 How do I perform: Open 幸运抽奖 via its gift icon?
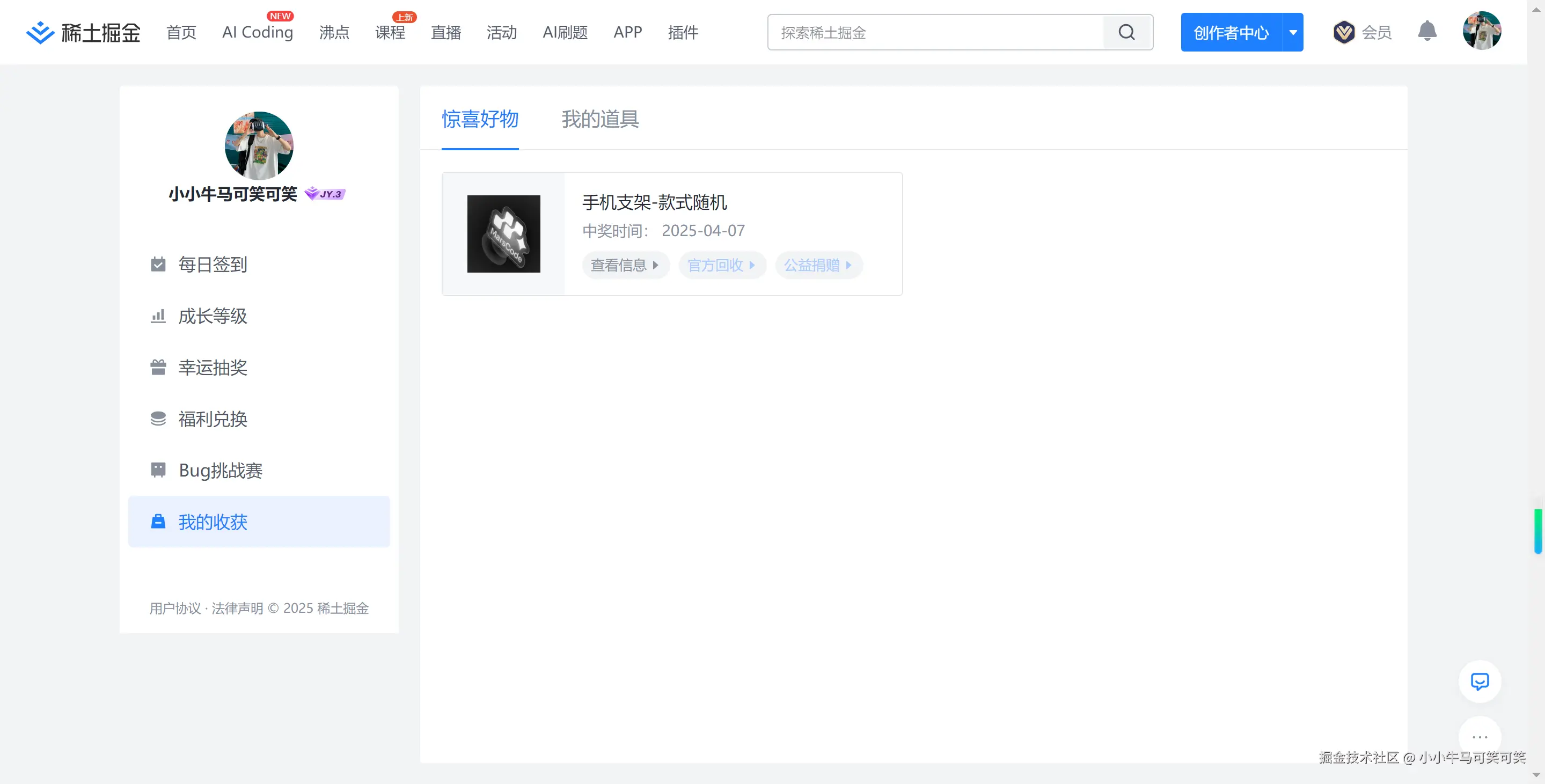158,367
